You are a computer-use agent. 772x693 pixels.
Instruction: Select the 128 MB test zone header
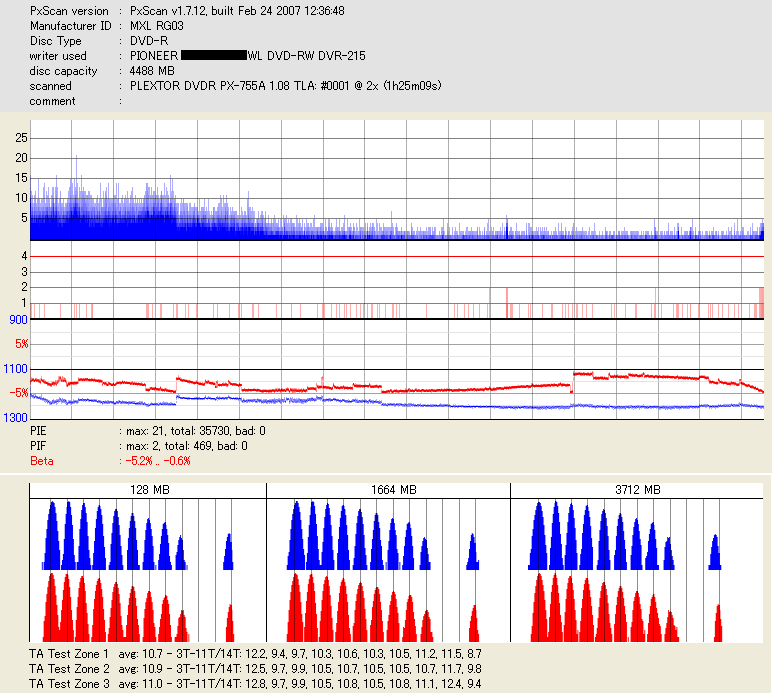(148, 490)
